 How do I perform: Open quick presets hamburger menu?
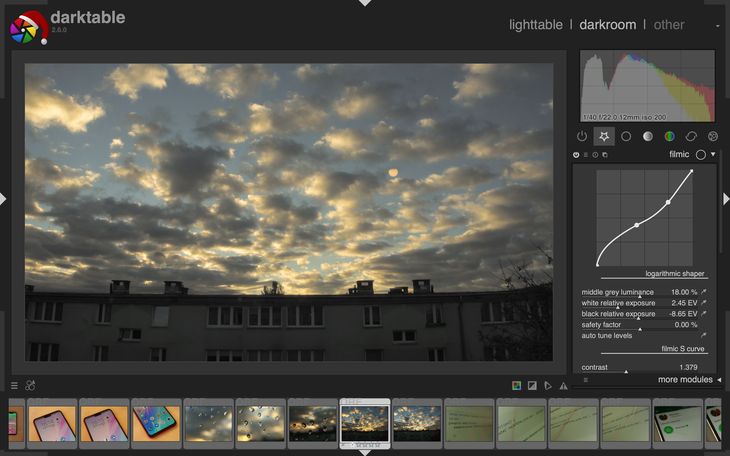[14, 386]
